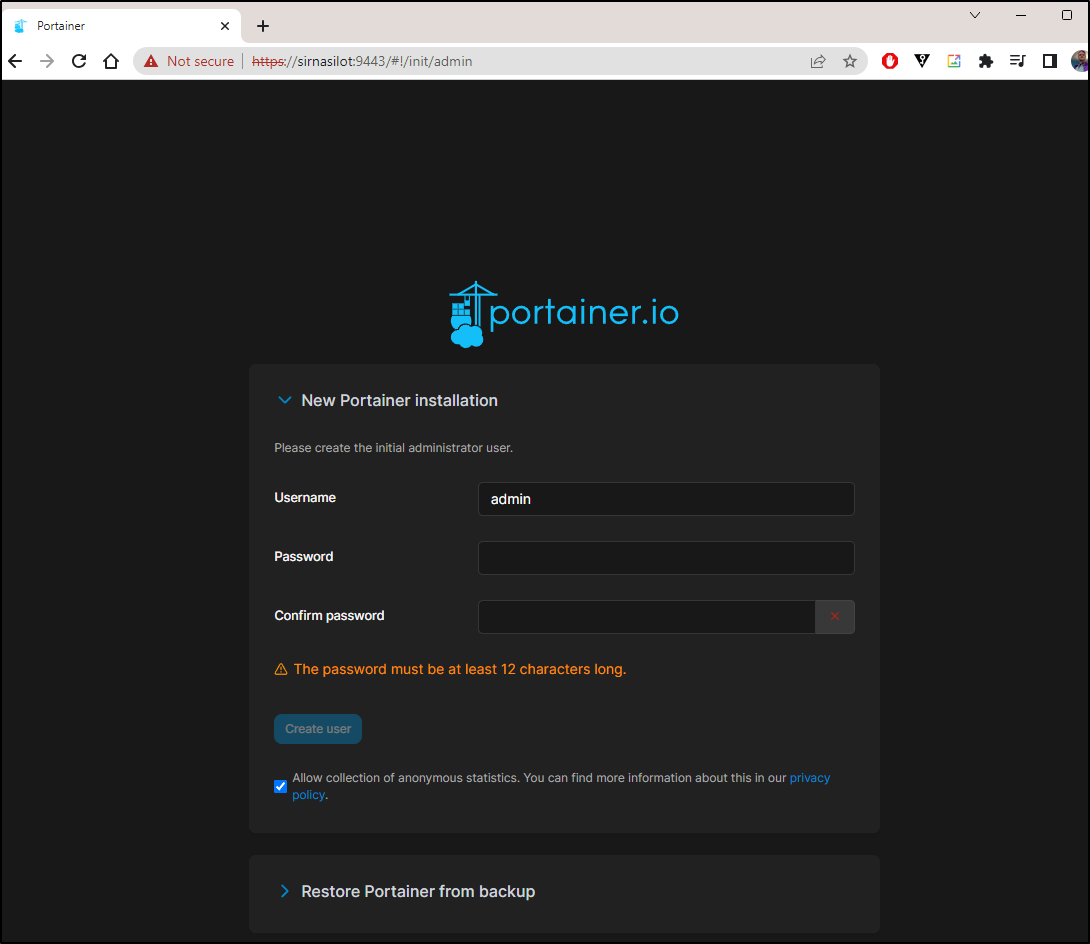The height and width of the screenshot is (944, 1090).
Task: Click the address bar URL
Action: coord(362,61)
